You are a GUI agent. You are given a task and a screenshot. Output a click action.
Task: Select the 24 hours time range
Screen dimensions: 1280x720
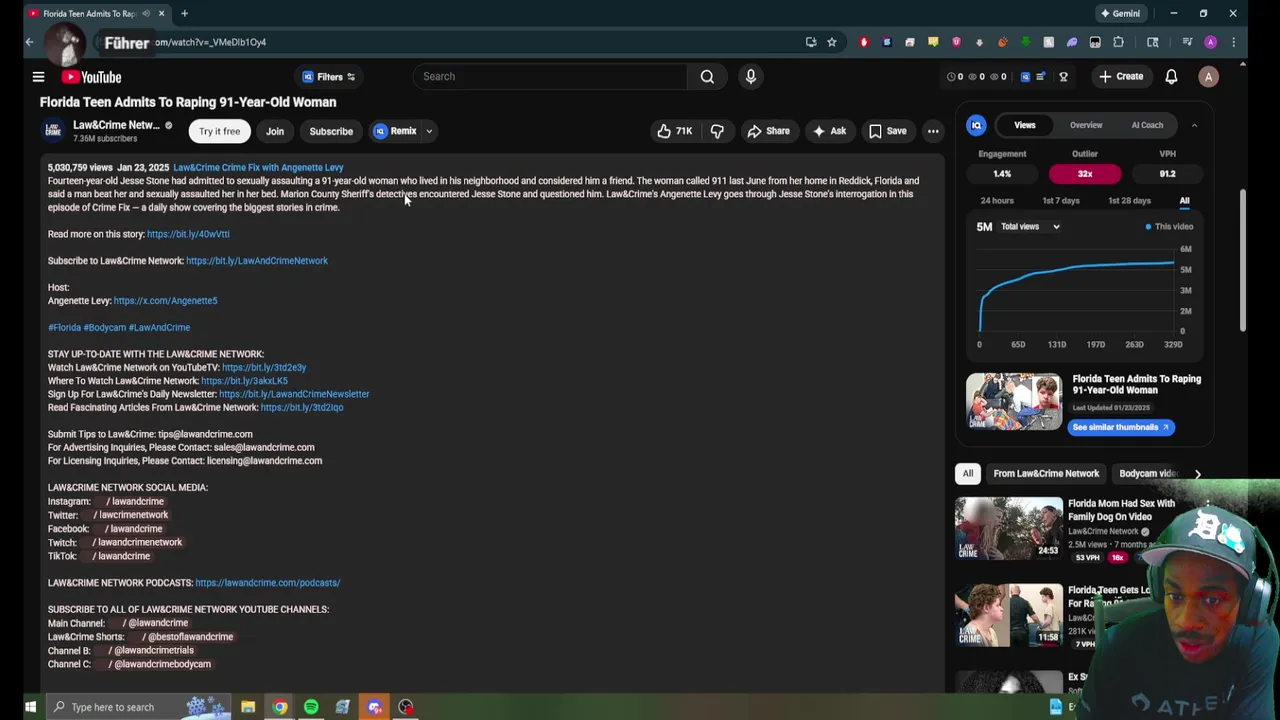click(997, 201)
